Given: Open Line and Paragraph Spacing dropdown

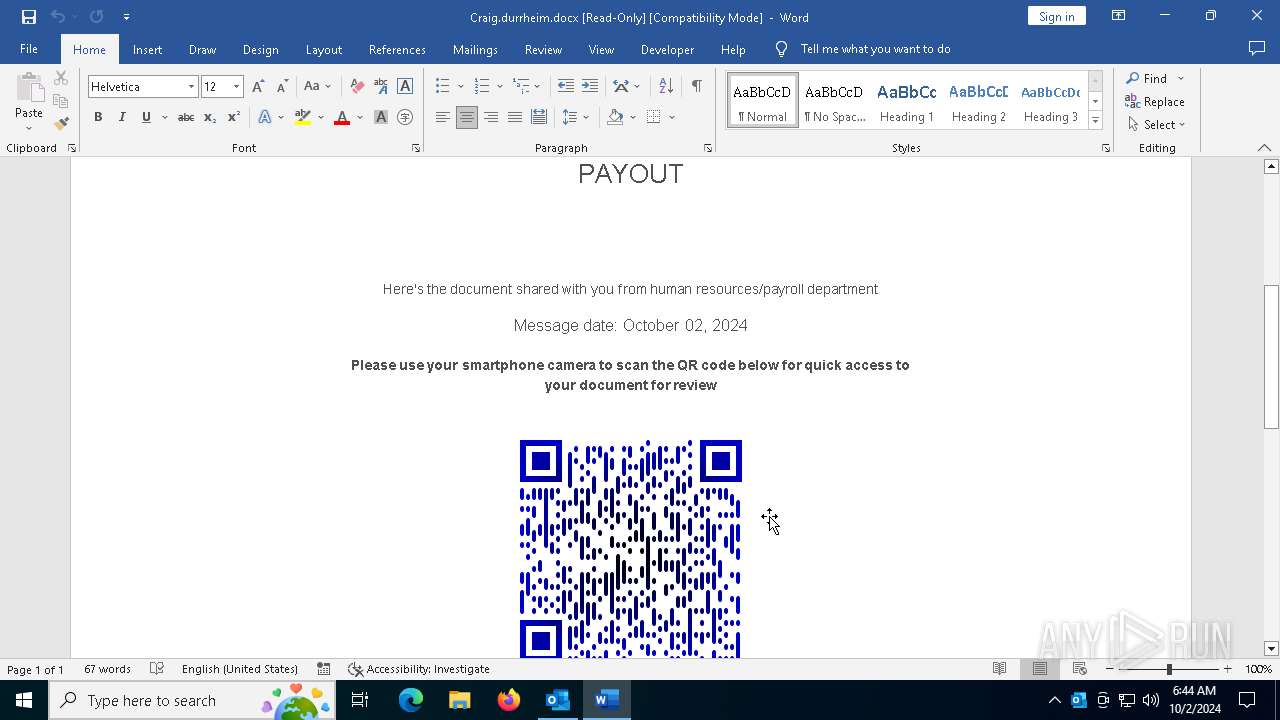Looking at the screenshot, I should 576,117.
